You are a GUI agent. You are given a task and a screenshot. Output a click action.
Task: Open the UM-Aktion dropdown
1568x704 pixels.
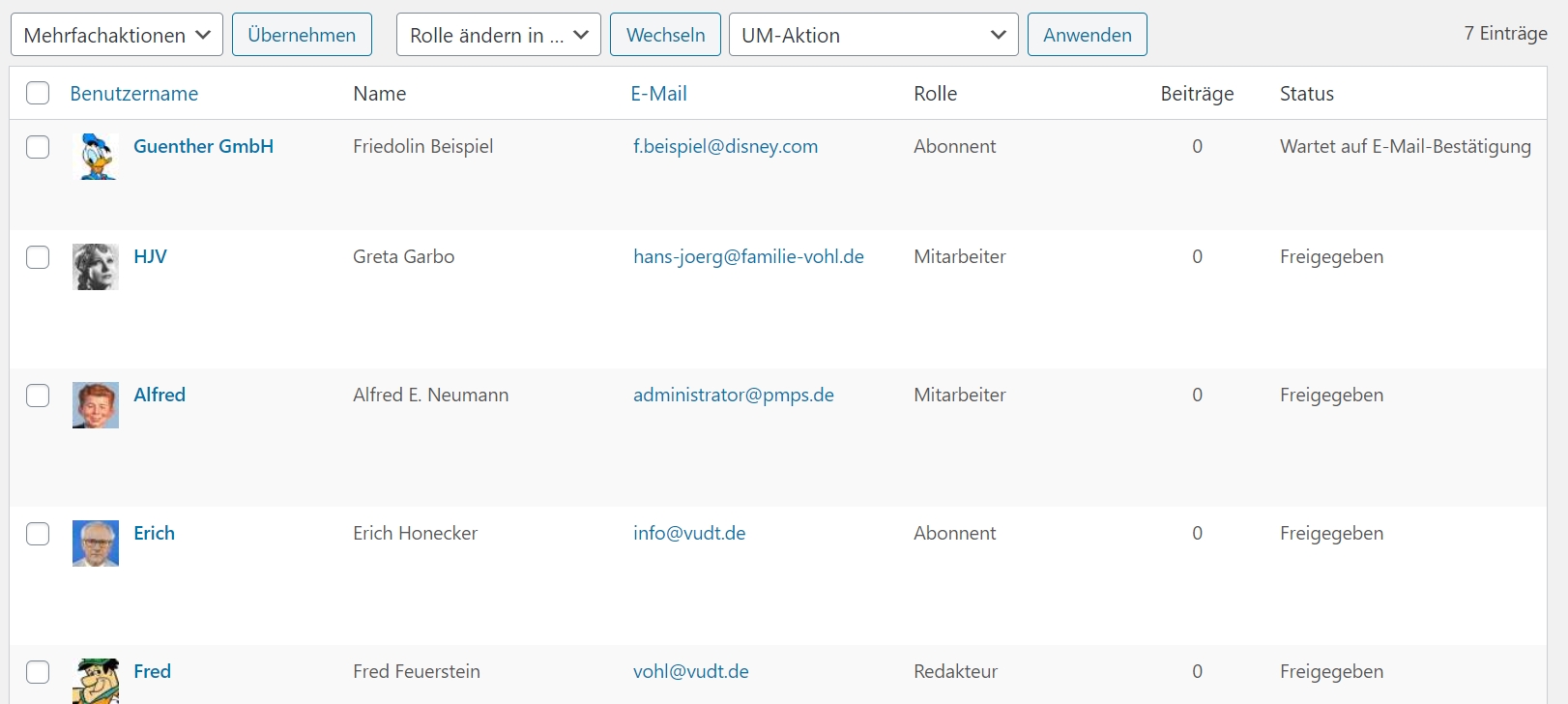[873, 35]
